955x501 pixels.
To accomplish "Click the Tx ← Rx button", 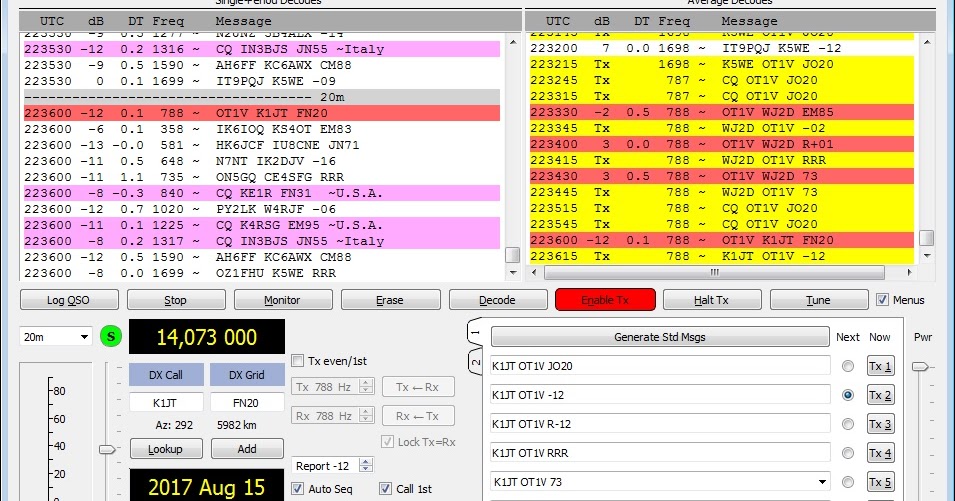I will (418, 387).
